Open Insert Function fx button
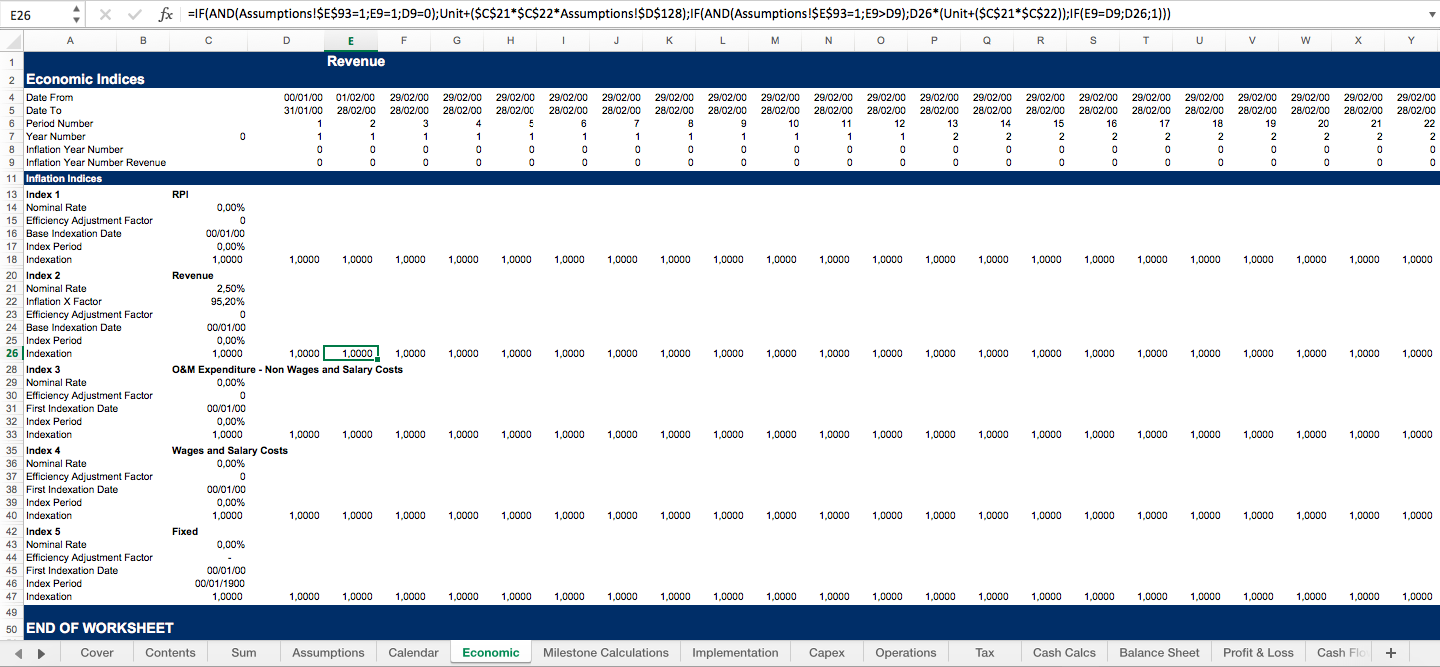1440x667 pixels. (x=166, y=15)
